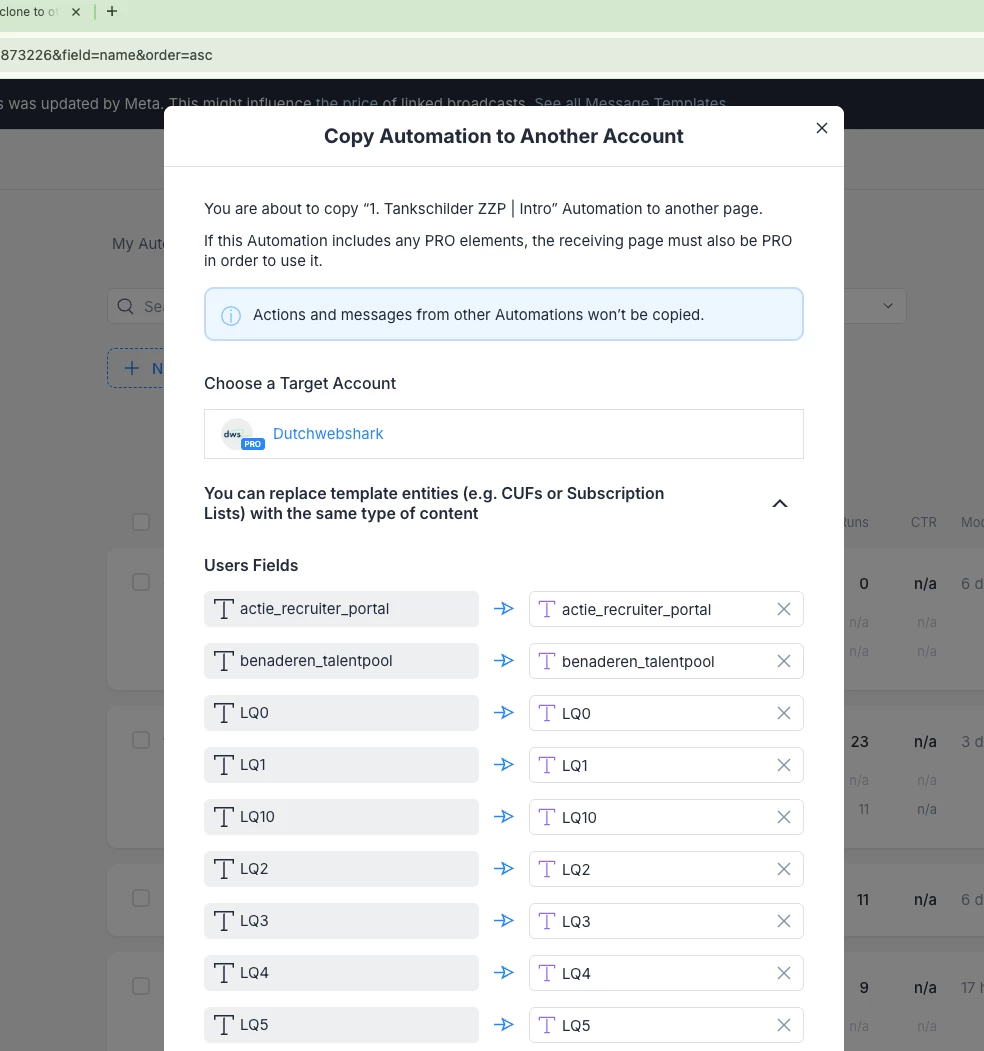Open a new browser tab
This screenshot has height=1051, width=984.
(112, 12)
